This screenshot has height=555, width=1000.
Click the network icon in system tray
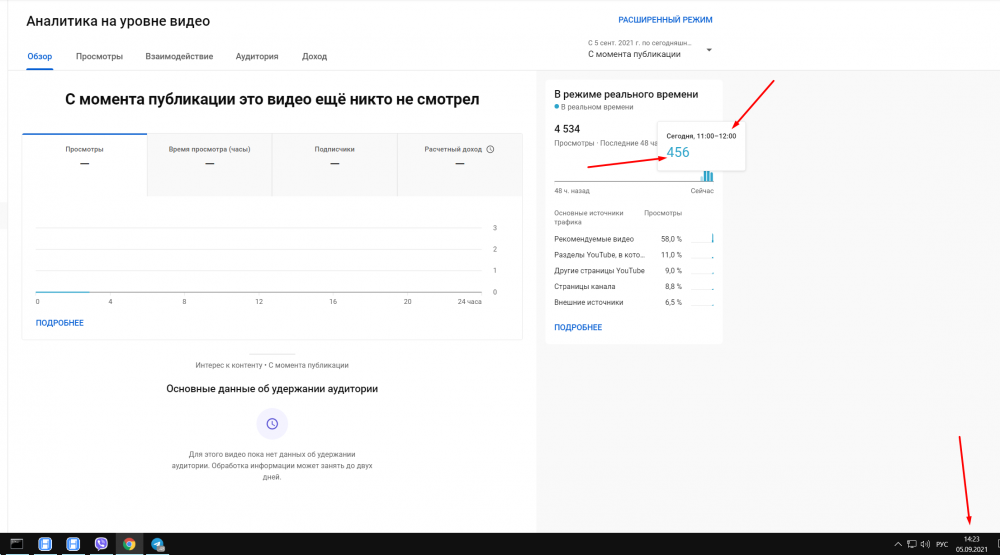click(911, 544)
